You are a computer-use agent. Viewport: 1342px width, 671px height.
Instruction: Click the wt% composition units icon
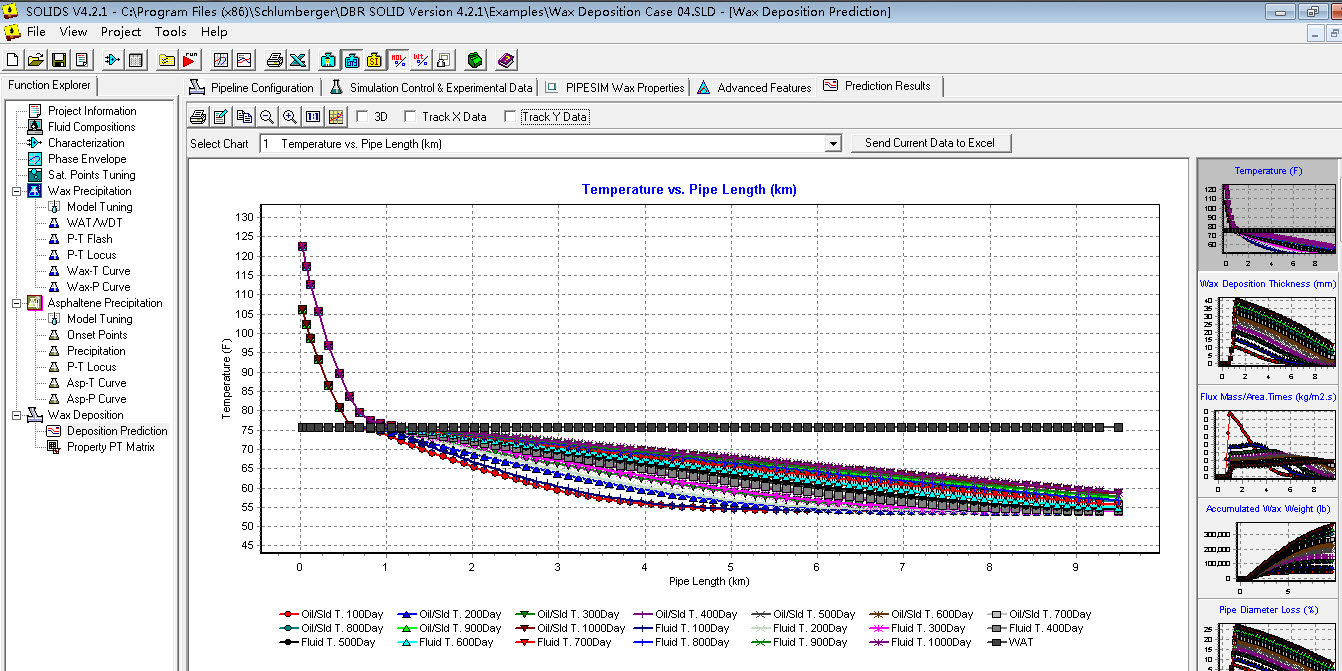tap(421, 60)
